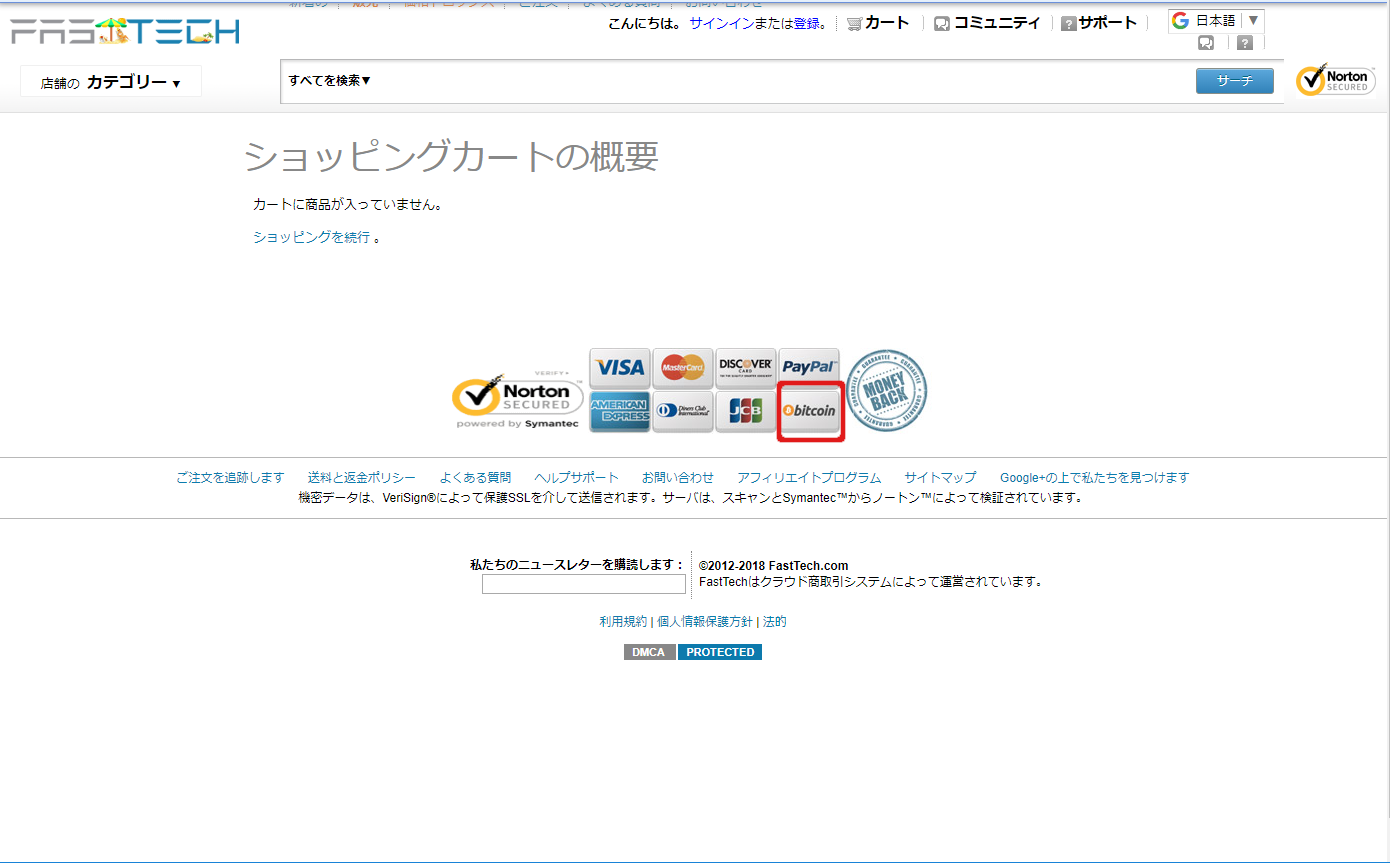Click the MasterCard payment icon
This screenshot has height=863, width=1390.
(683, 368)
